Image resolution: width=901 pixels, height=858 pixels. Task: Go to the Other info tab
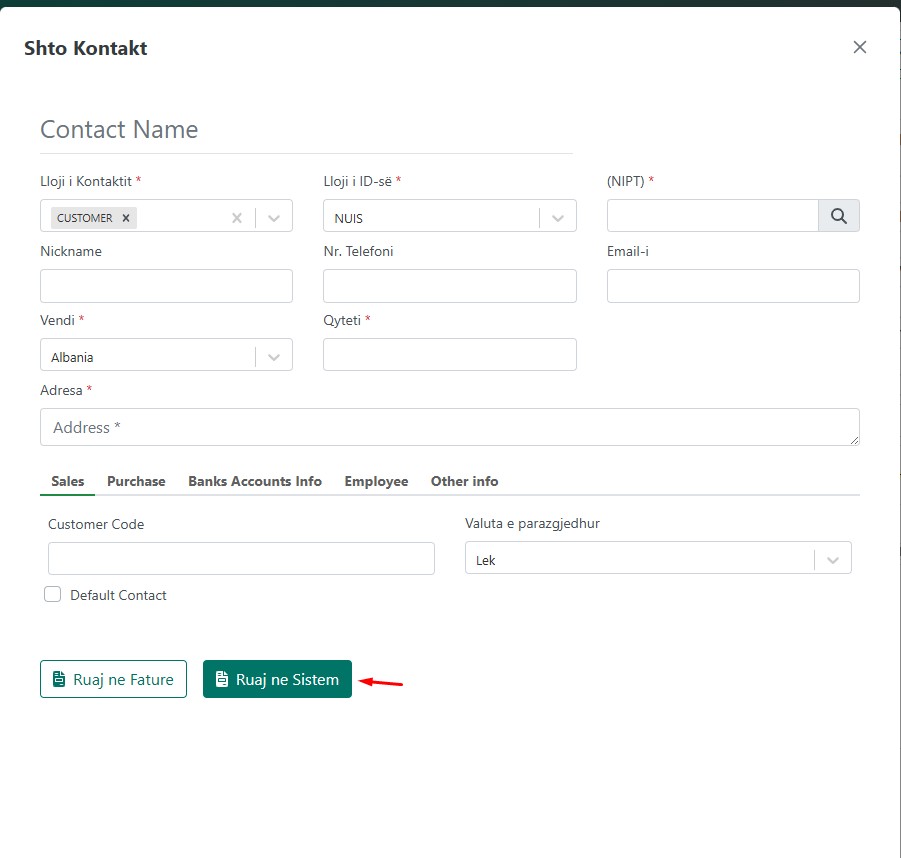[464, 481]
